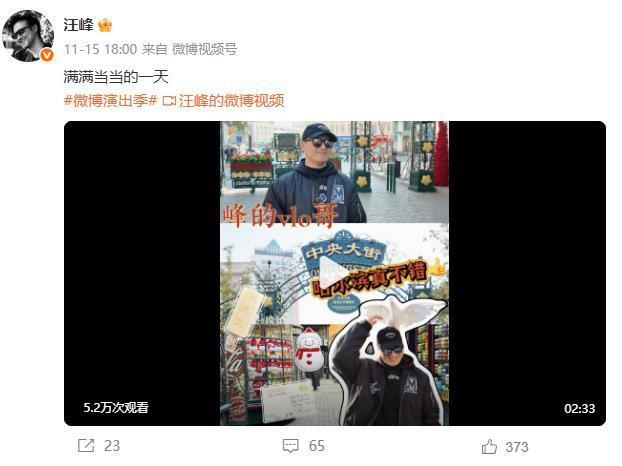Click the repost count 23
622x466 pixels.
tap(112, 446)
